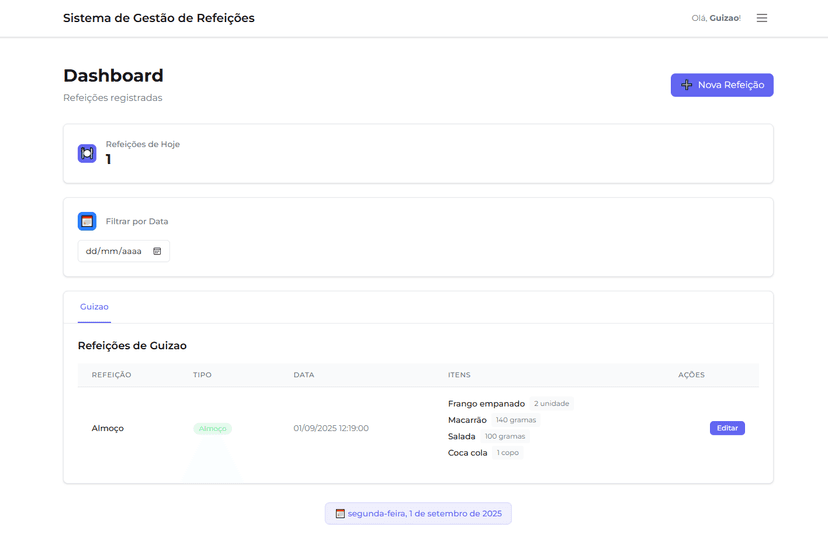The image size is (828, 560).
Task: Click the calendar icon beside Filtrar por Data
Action: 87,221
